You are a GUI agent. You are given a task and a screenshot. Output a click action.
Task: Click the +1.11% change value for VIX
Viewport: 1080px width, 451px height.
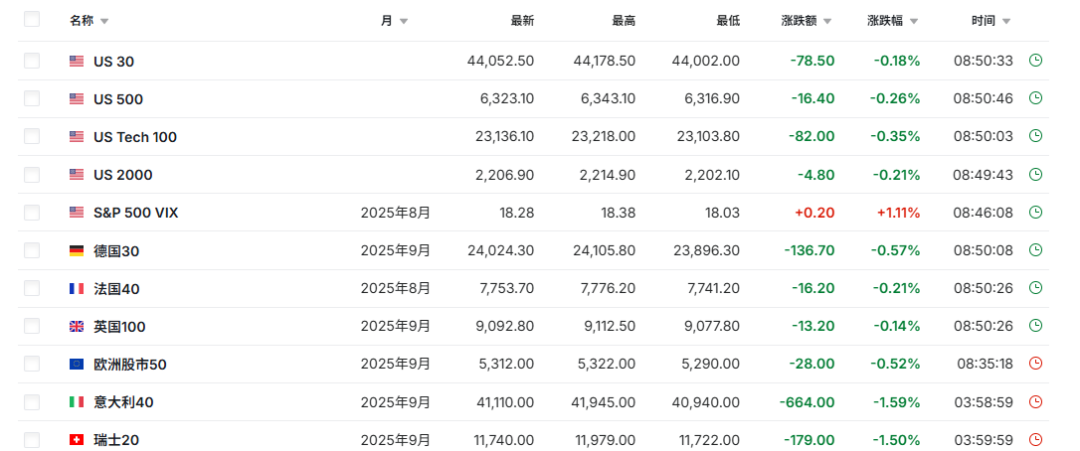898,212
